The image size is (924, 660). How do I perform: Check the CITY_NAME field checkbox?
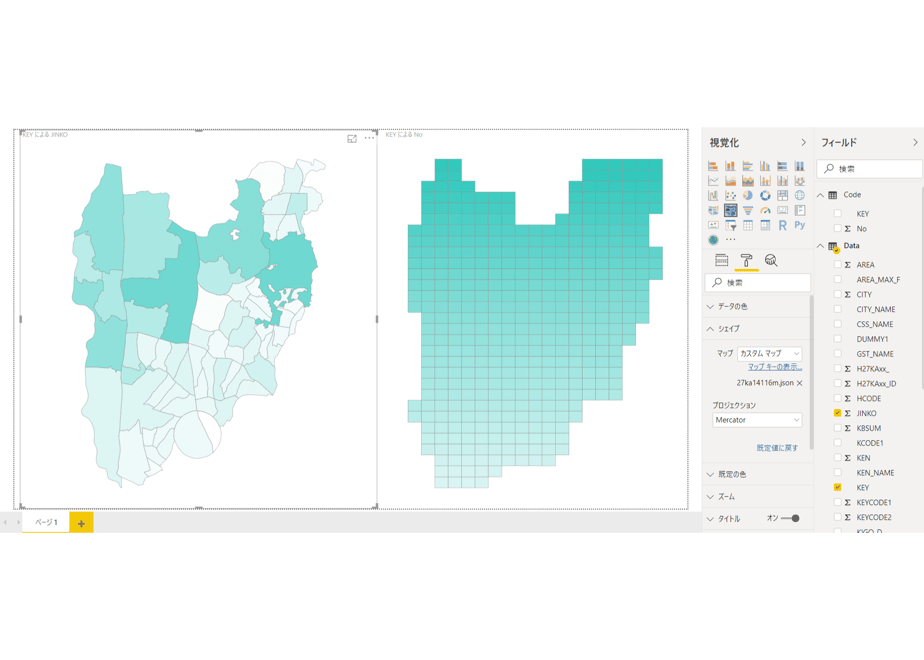(837, 309)
